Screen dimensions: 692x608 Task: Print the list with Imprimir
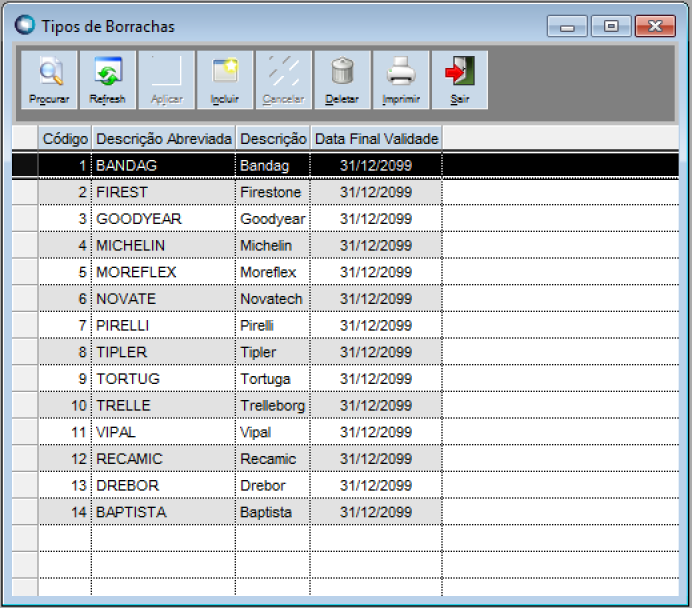[401, 79]
